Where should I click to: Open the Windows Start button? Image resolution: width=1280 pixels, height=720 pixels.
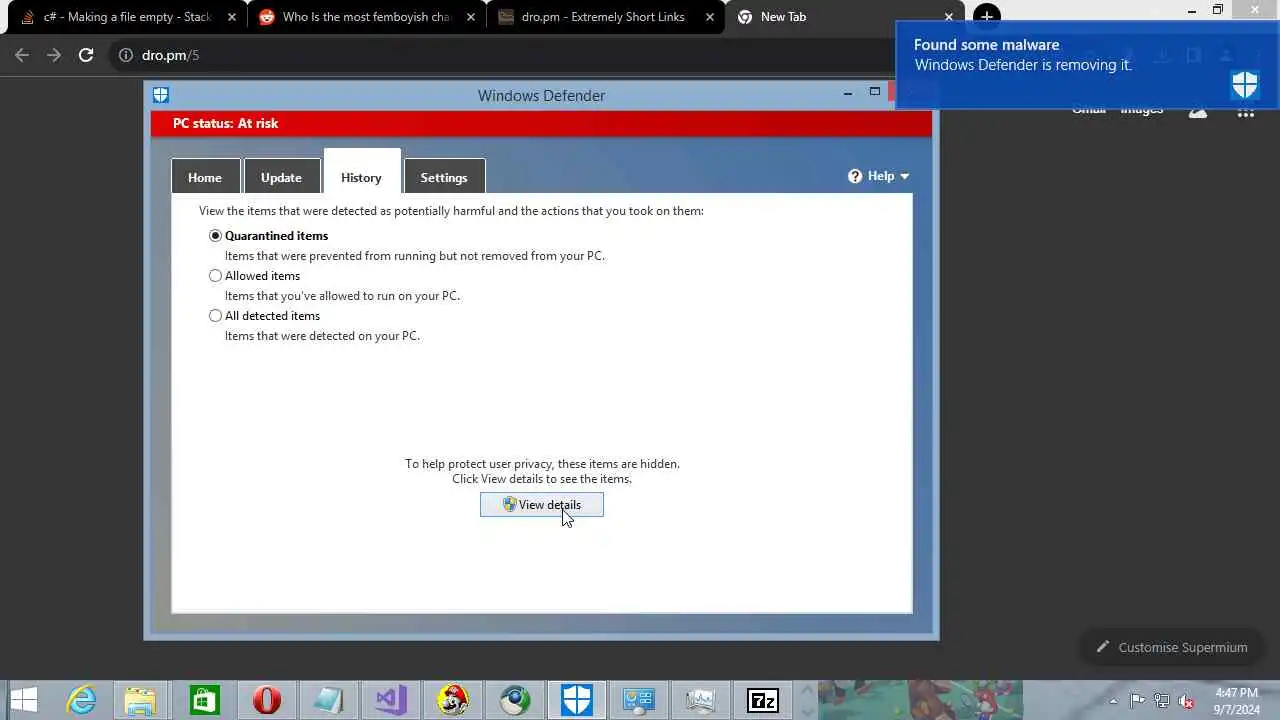pos(24,701)
